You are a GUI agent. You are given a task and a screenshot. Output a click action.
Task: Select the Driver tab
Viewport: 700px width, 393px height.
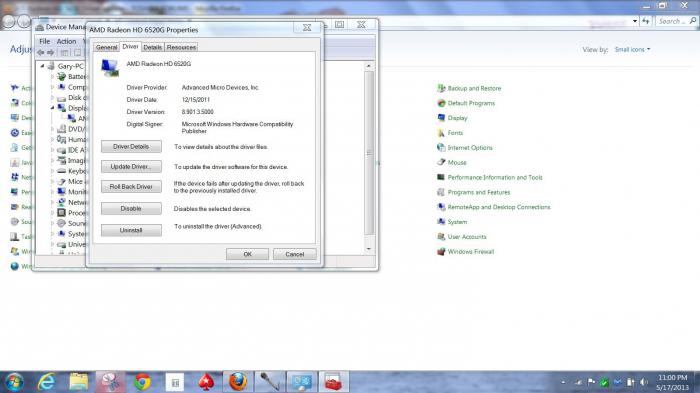click(x=130, y=46)
